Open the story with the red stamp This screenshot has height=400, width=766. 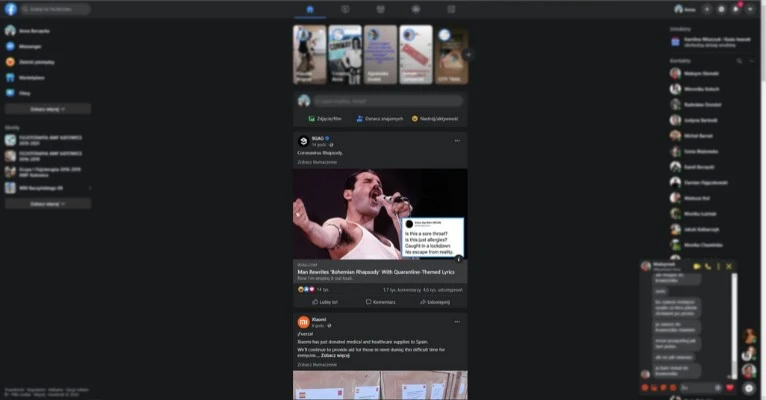416,55
